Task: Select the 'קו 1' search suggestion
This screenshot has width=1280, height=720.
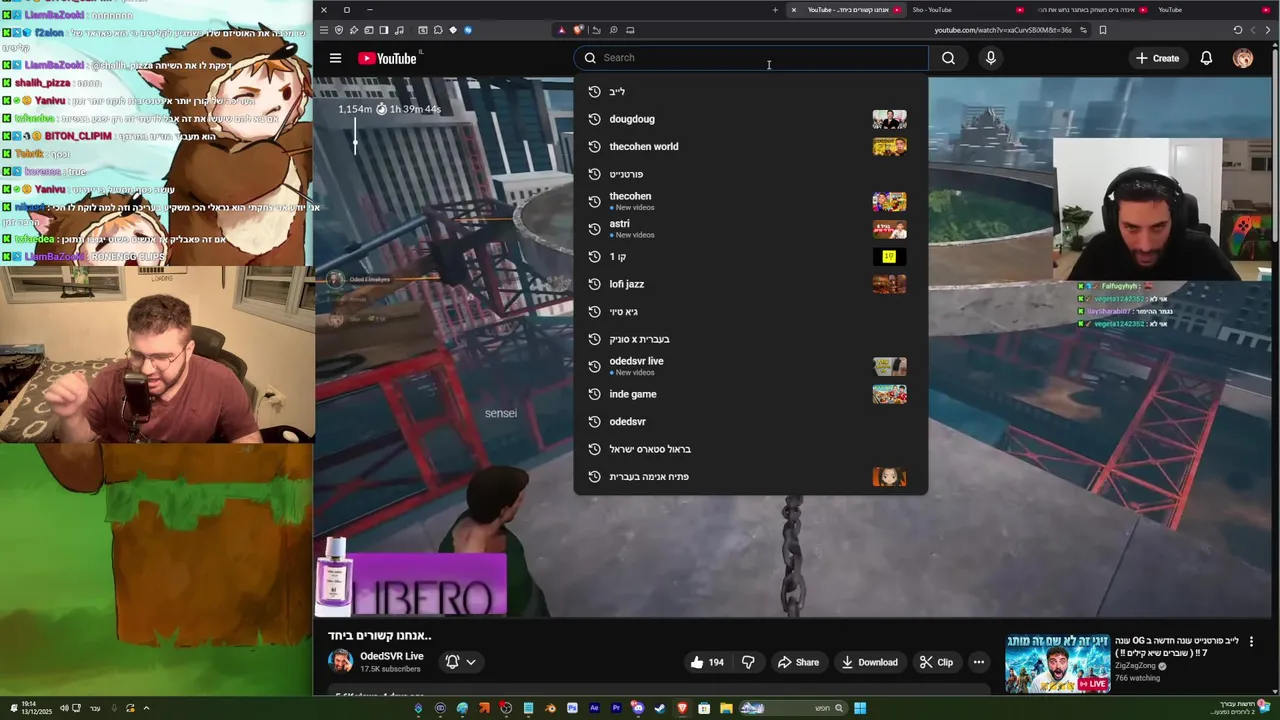Action: pos(751,257)
